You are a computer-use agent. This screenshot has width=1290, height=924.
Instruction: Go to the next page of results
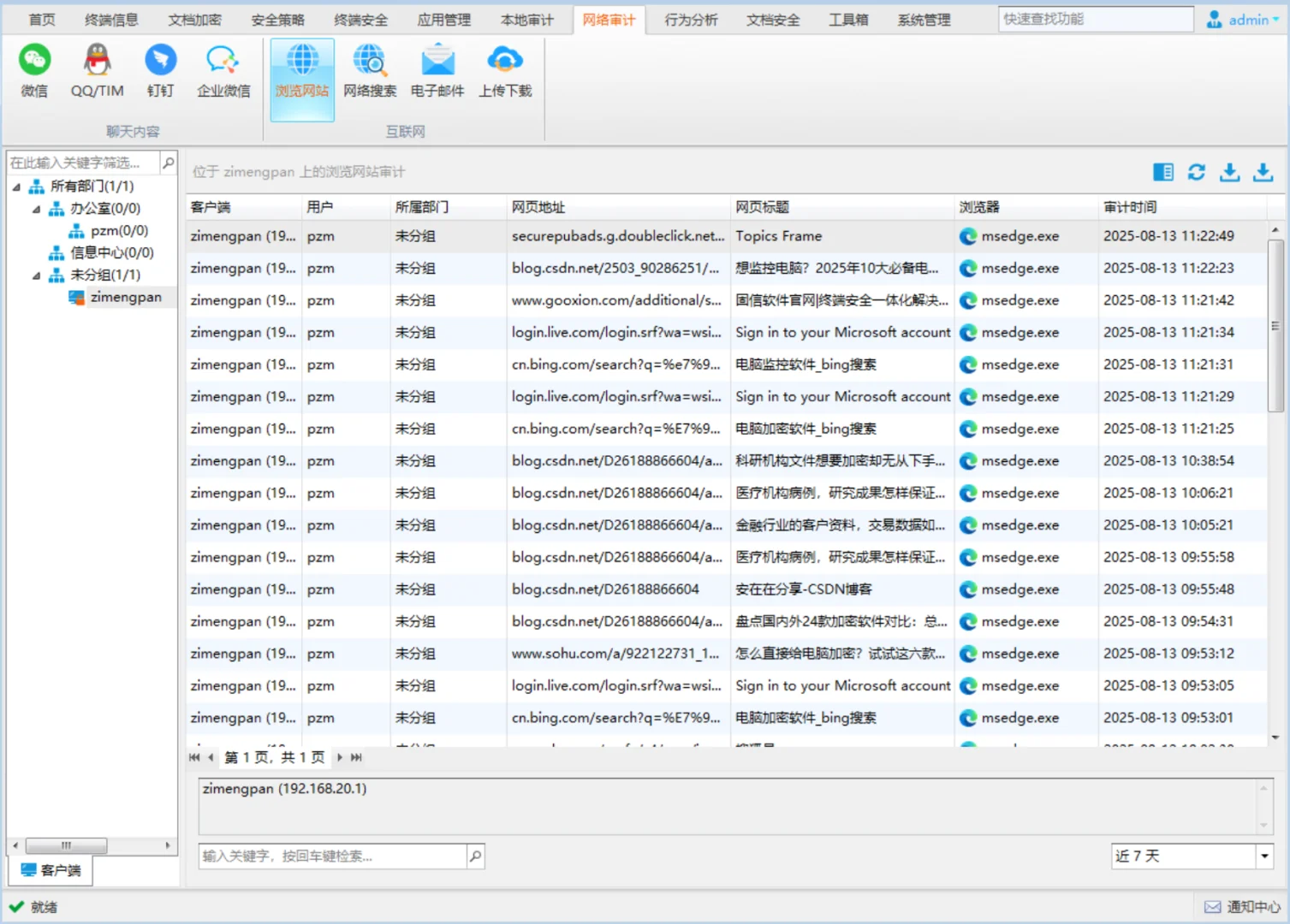[340, 757]
